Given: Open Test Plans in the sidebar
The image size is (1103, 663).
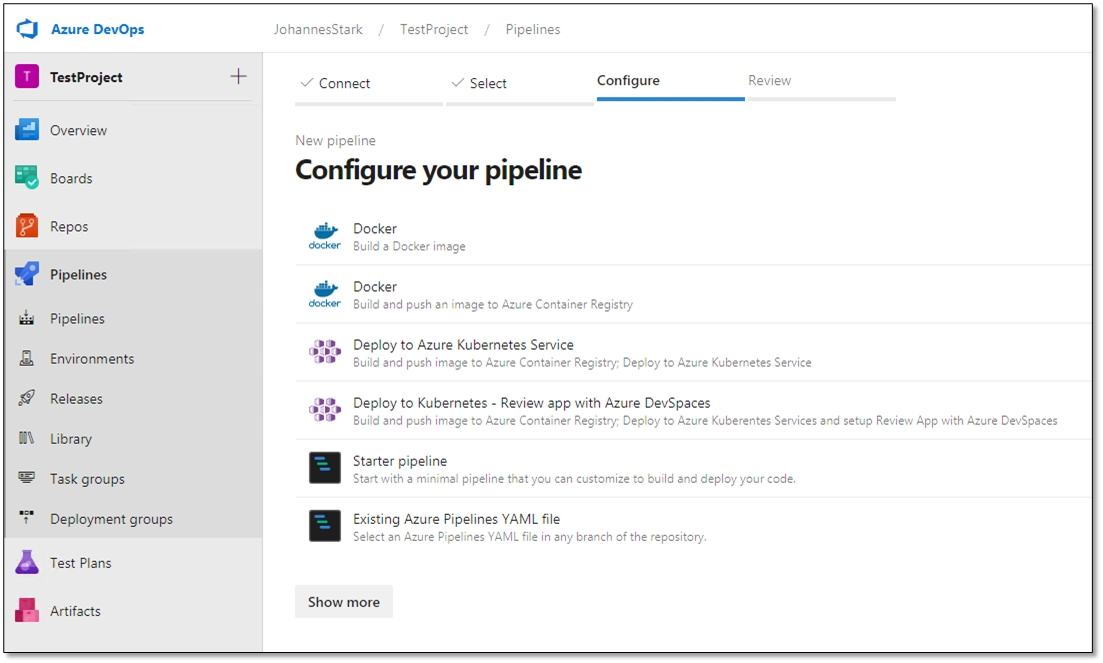Looking at the screenshot, I should click(133, 563).
